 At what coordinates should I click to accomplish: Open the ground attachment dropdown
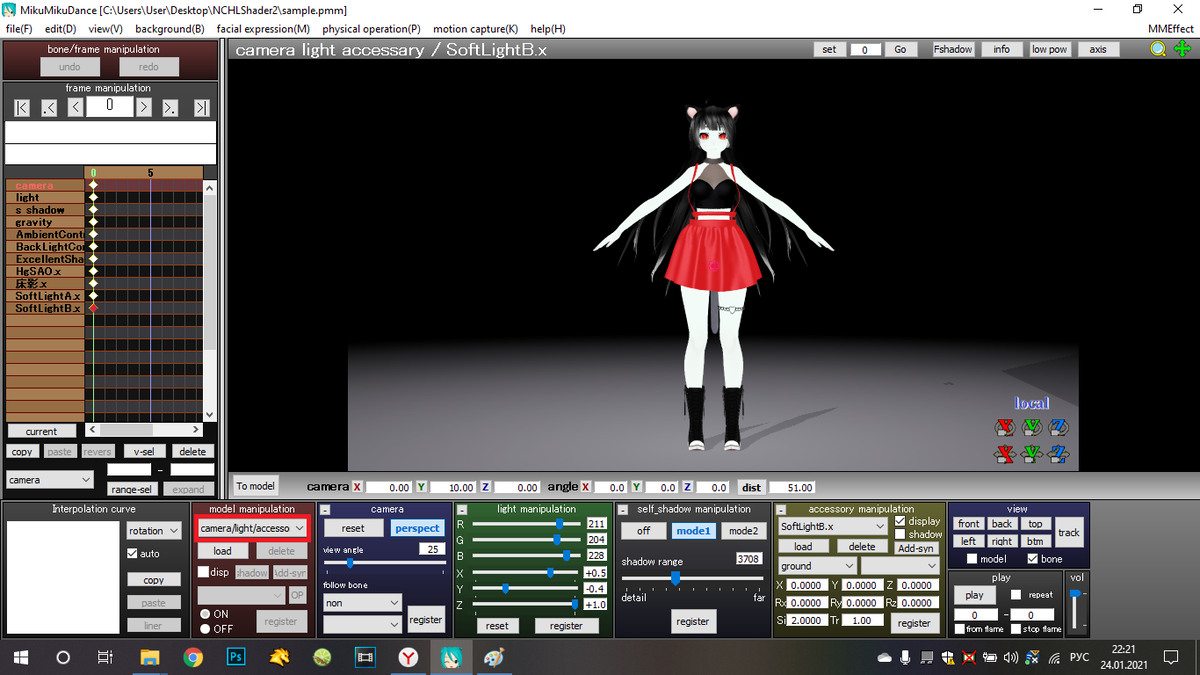point(816,566)
